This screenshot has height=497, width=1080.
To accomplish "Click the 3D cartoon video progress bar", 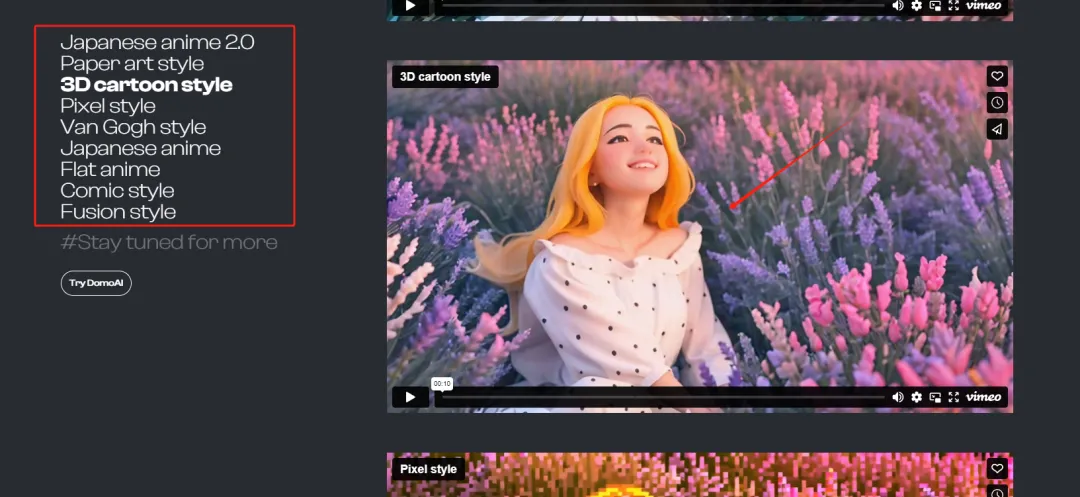I will coord(660,397).
